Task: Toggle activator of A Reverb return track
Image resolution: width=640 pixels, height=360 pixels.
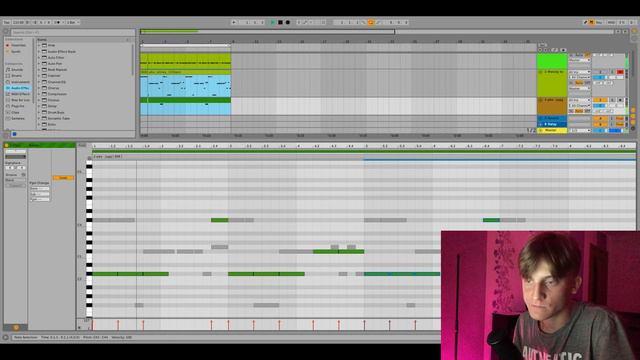Action: coord(600,118)
